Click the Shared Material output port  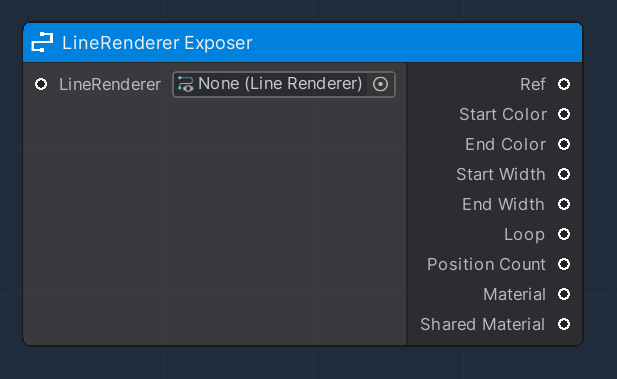click(x=564, y=324)
